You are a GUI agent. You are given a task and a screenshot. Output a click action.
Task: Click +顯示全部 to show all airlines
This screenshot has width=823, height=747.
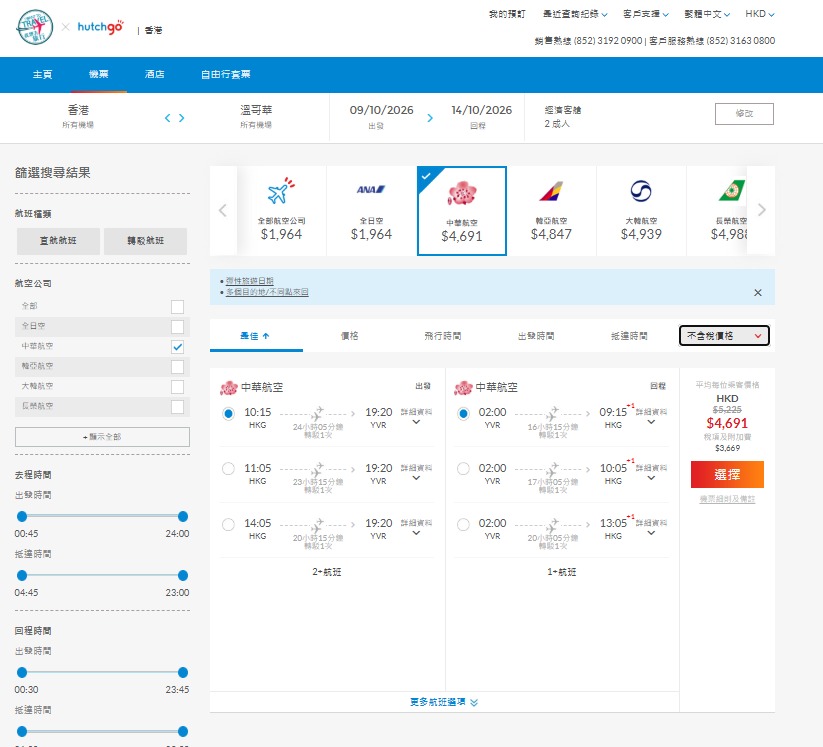pos(102,437)
